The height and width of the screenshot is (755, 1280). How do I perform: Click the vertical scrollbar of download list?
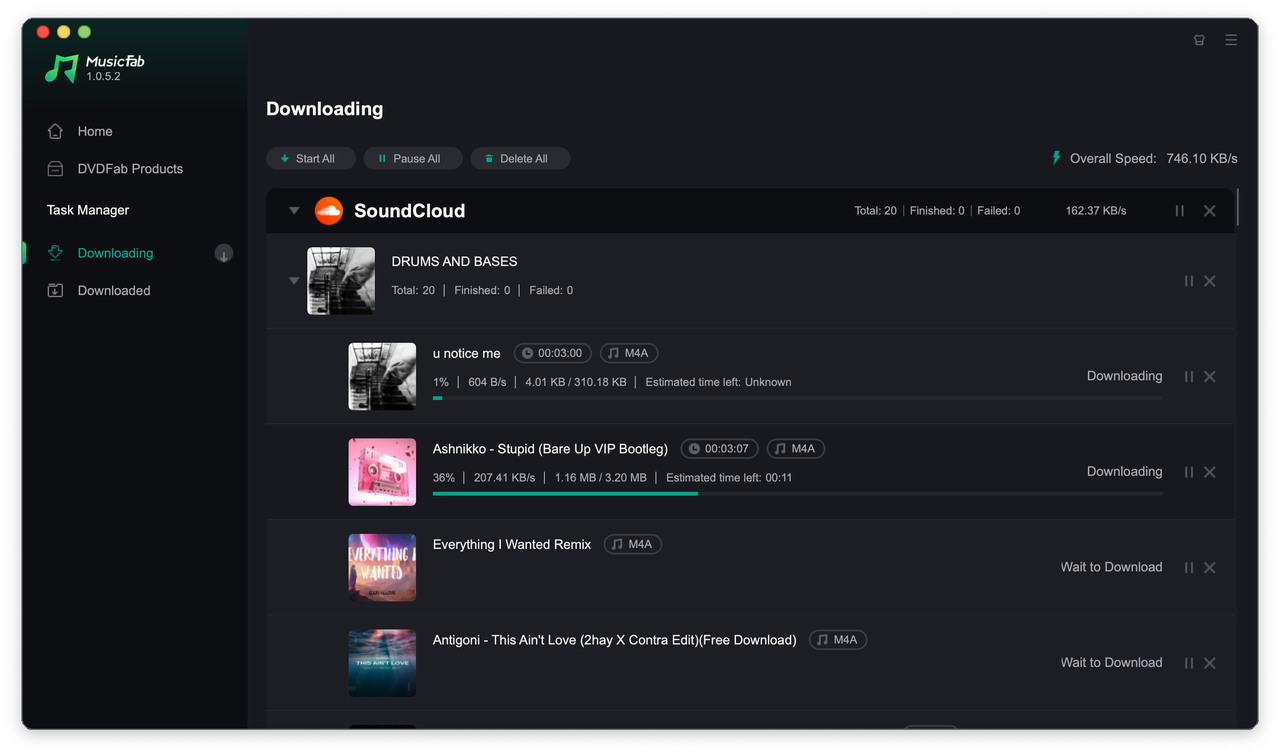click(x=1238, y=207)
